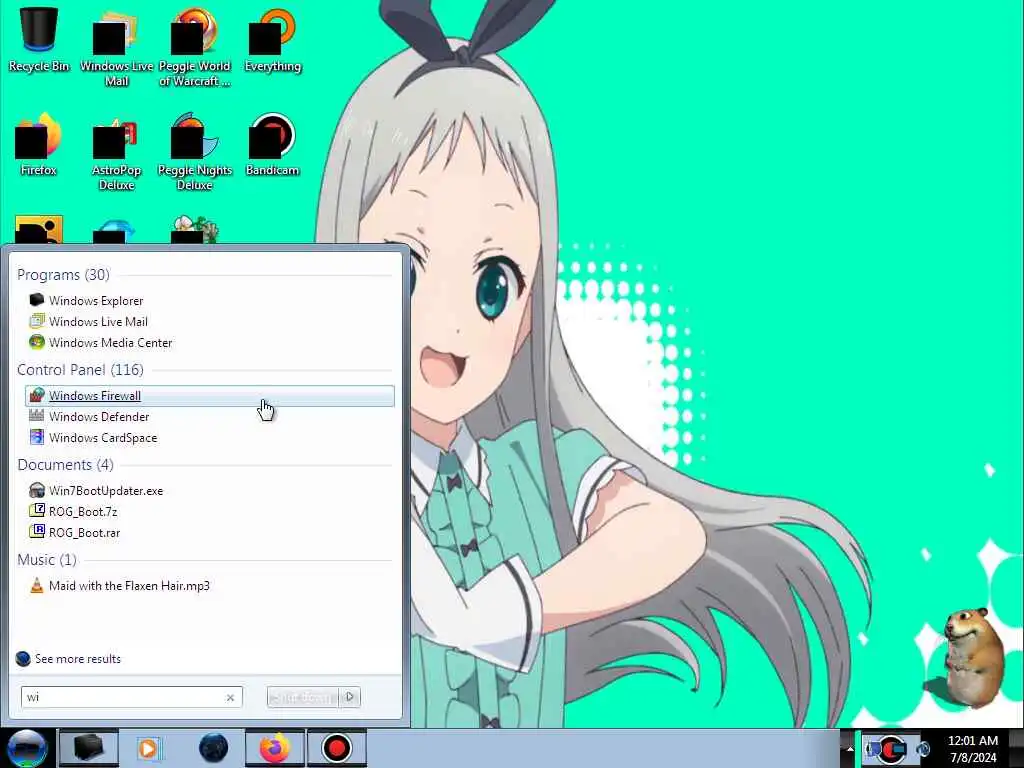Select Windows Defender result text
This screenshot has height=768, width=1024.
[99, 417]
